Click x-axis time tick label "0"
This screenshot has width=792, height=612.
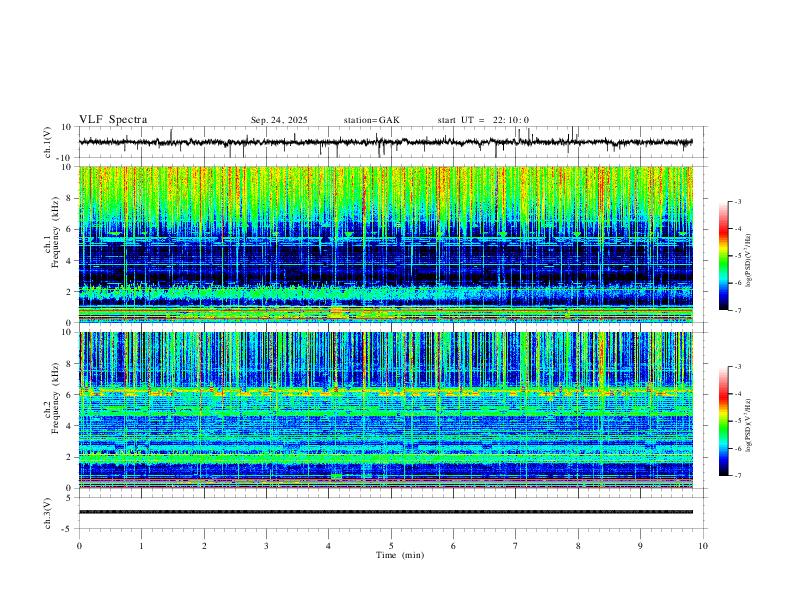tap(79, 546)
